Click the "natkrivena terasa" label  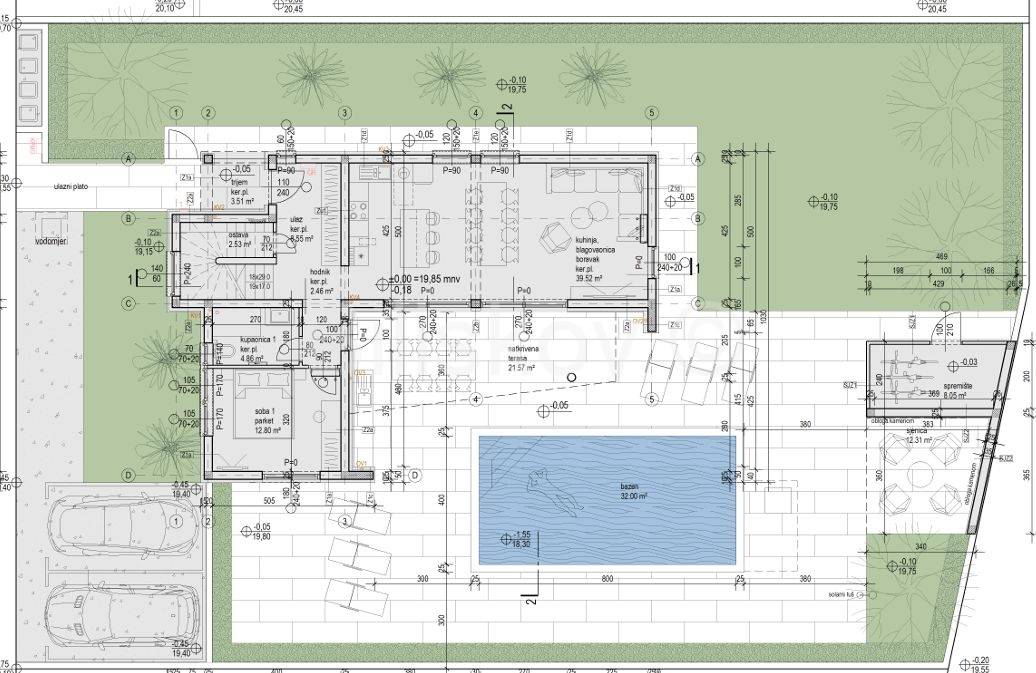pyautogui.click(x=523, y=359)
